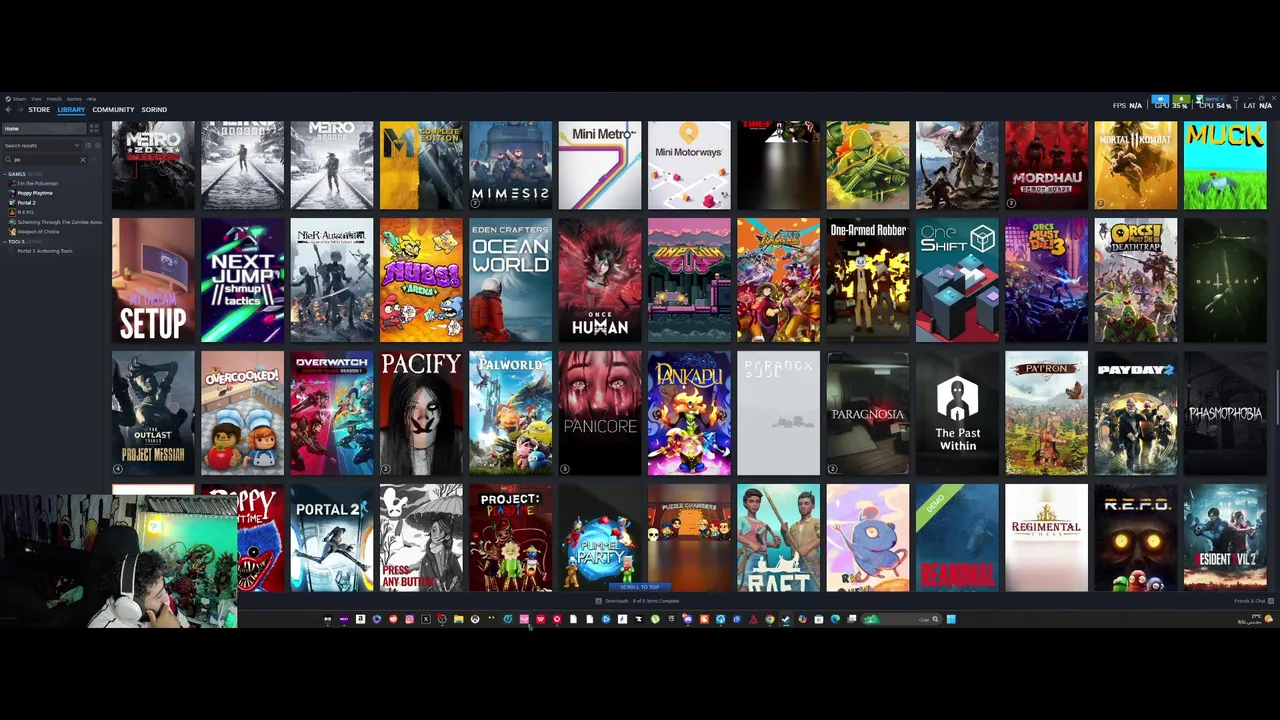Open the View menu
Image resolution: width=1280 pixels, height=720 pixels.
tap(36, 99)
